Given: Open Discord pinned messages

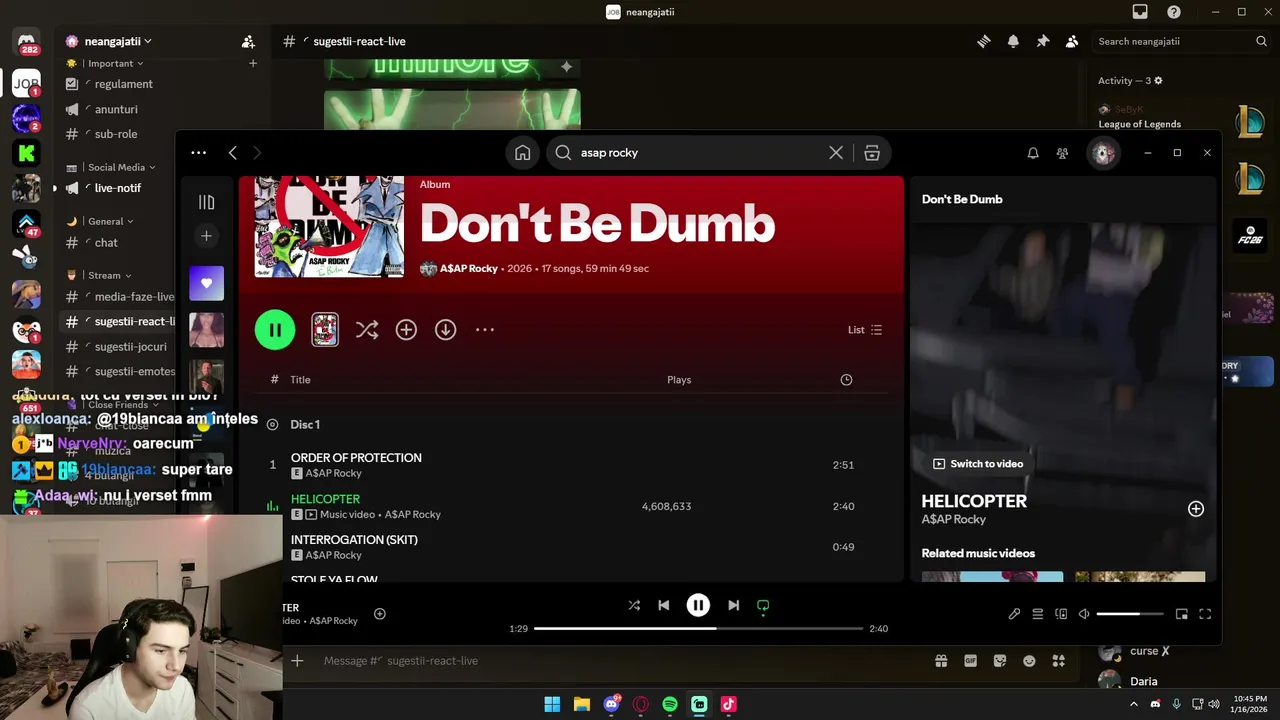Looking at the screenshot, I should (1042, 41).
